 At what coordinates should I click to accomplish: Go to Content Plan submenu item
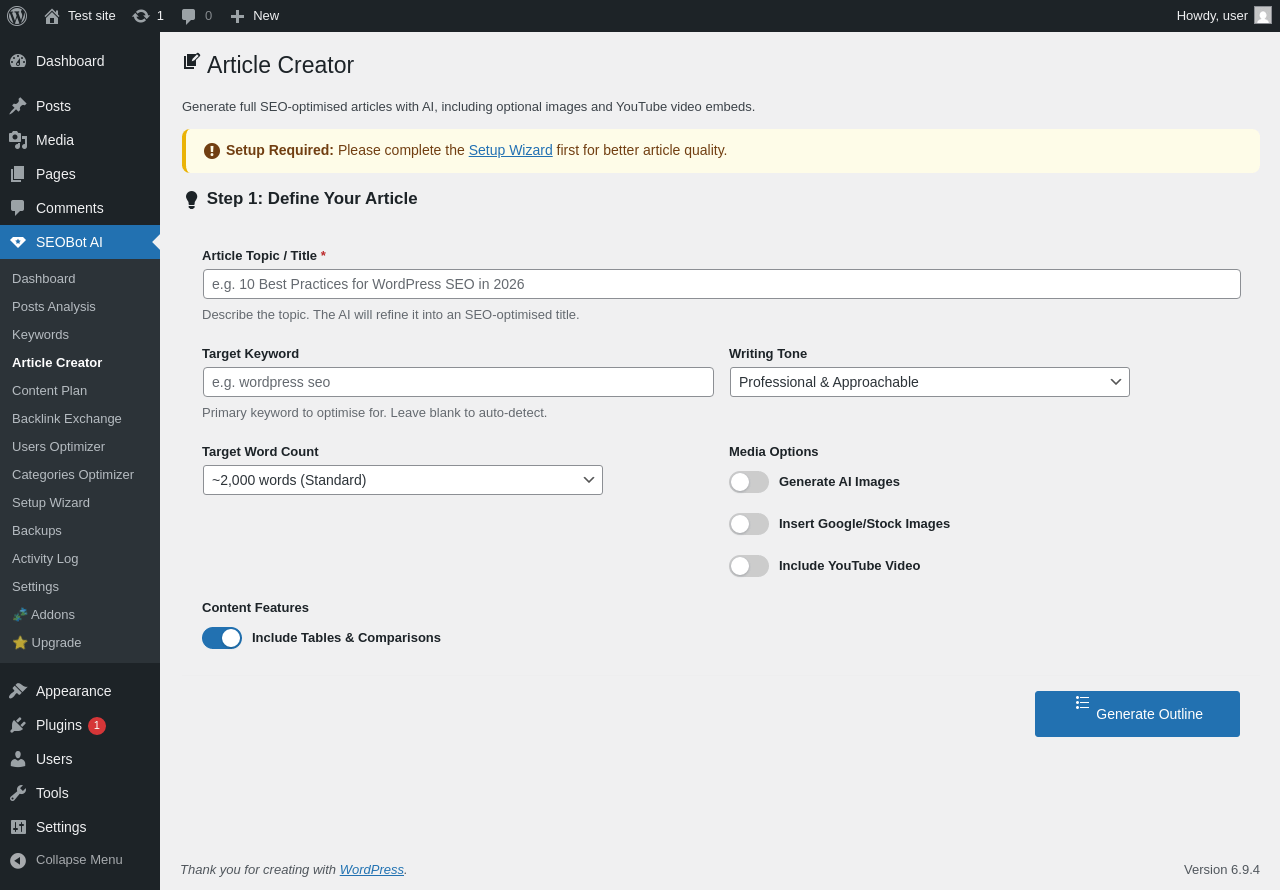[x=49, y=390]
